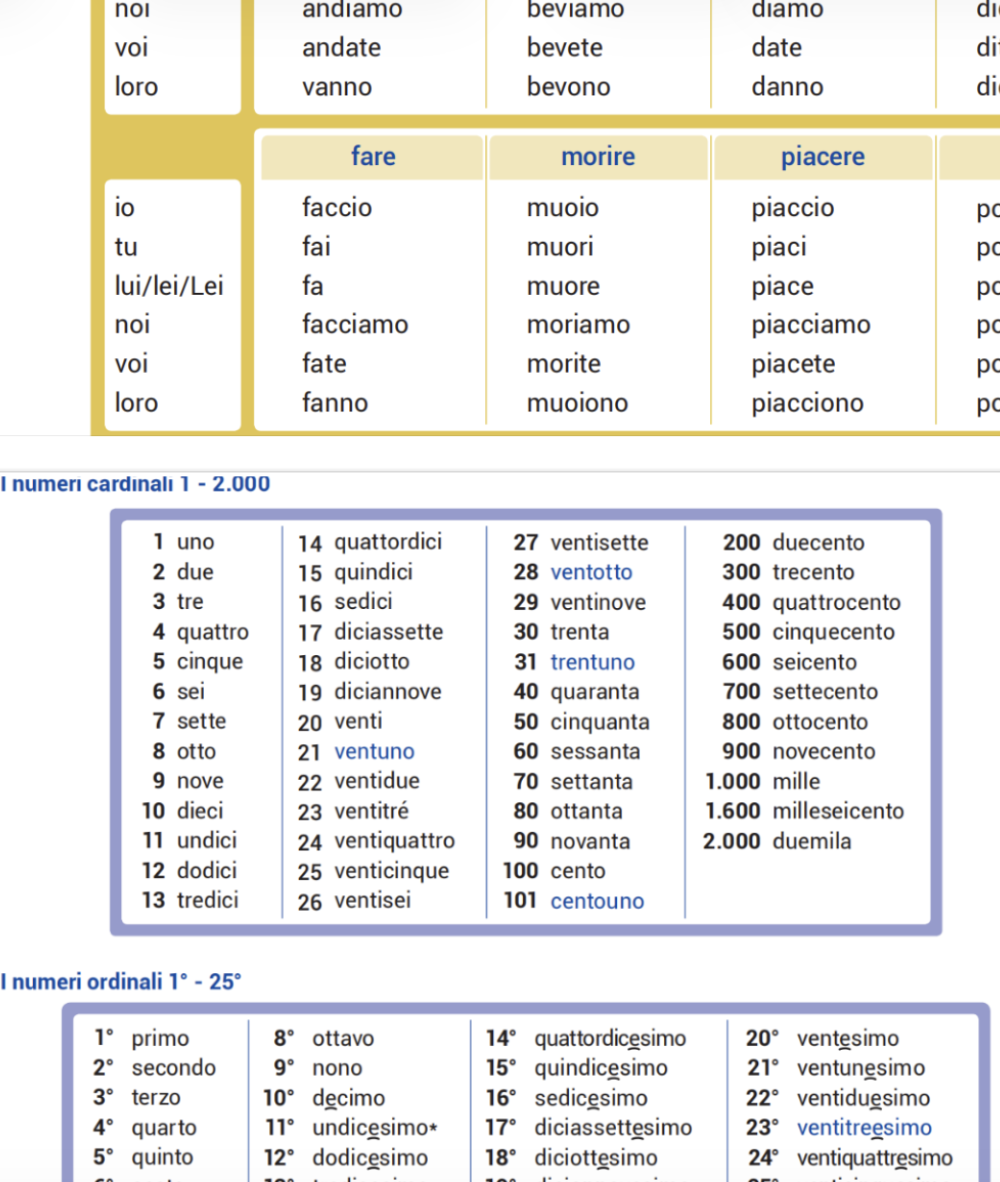Click the ordinal 'decimo'
Screen dimensions: 1000x1182
[348, 1098]
